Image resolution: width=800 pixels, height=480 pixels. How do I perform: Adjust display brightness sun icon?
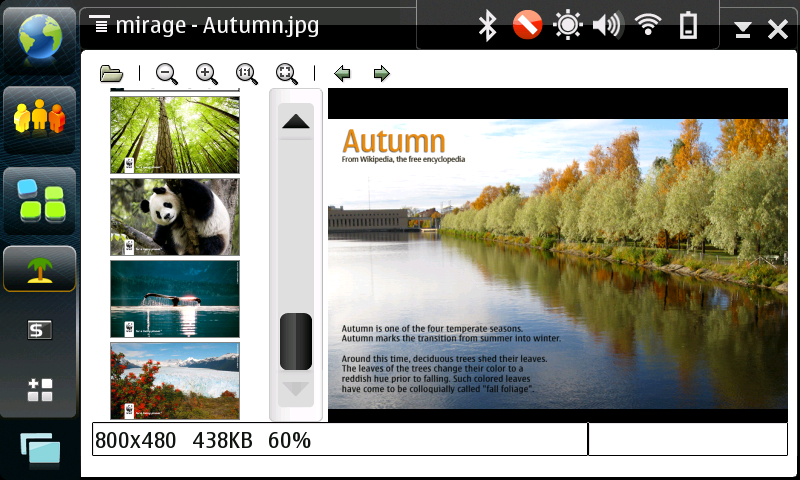(x=568, y=26)
